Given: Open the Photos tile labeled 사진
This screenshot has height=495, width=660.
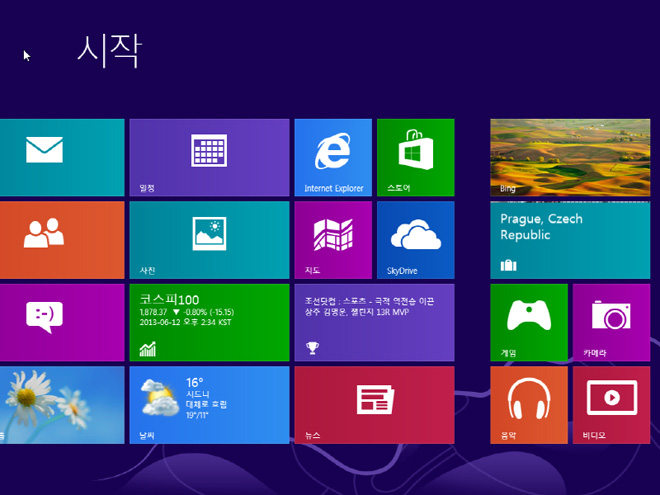Looking at the screenshot, I should [x=209, y=240].
